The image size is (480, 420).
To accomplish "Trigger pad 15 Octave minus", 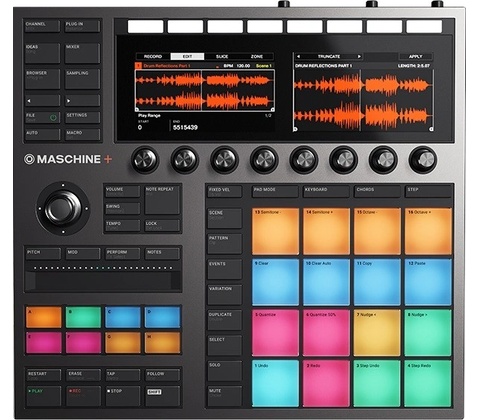I will pos(377,231).
